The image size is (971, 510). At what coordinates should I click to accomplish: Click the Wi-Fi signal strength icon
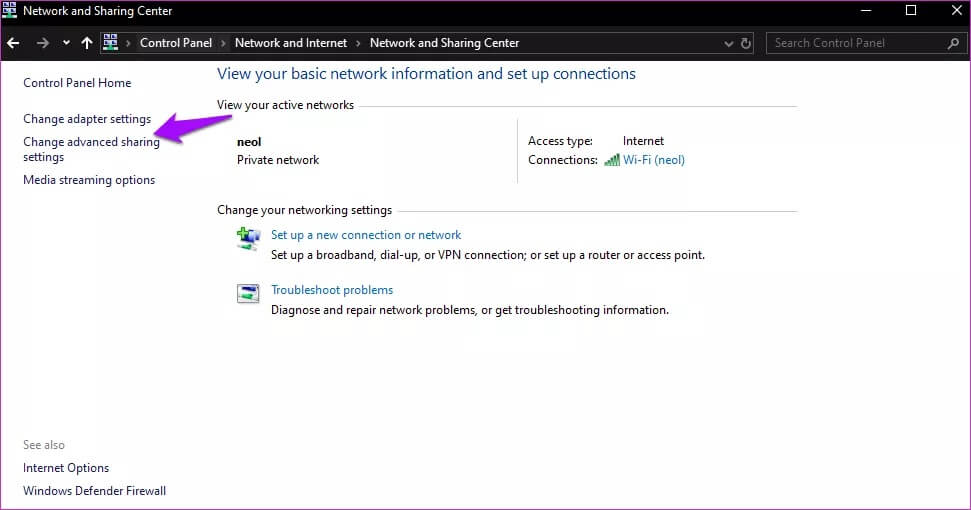point(612,160)
